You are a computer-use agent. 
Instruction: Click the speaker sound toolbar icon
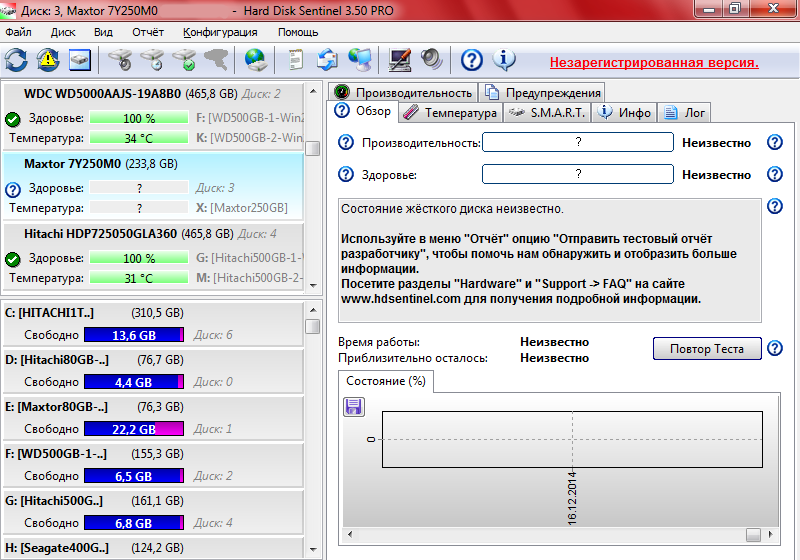(432, 61)
